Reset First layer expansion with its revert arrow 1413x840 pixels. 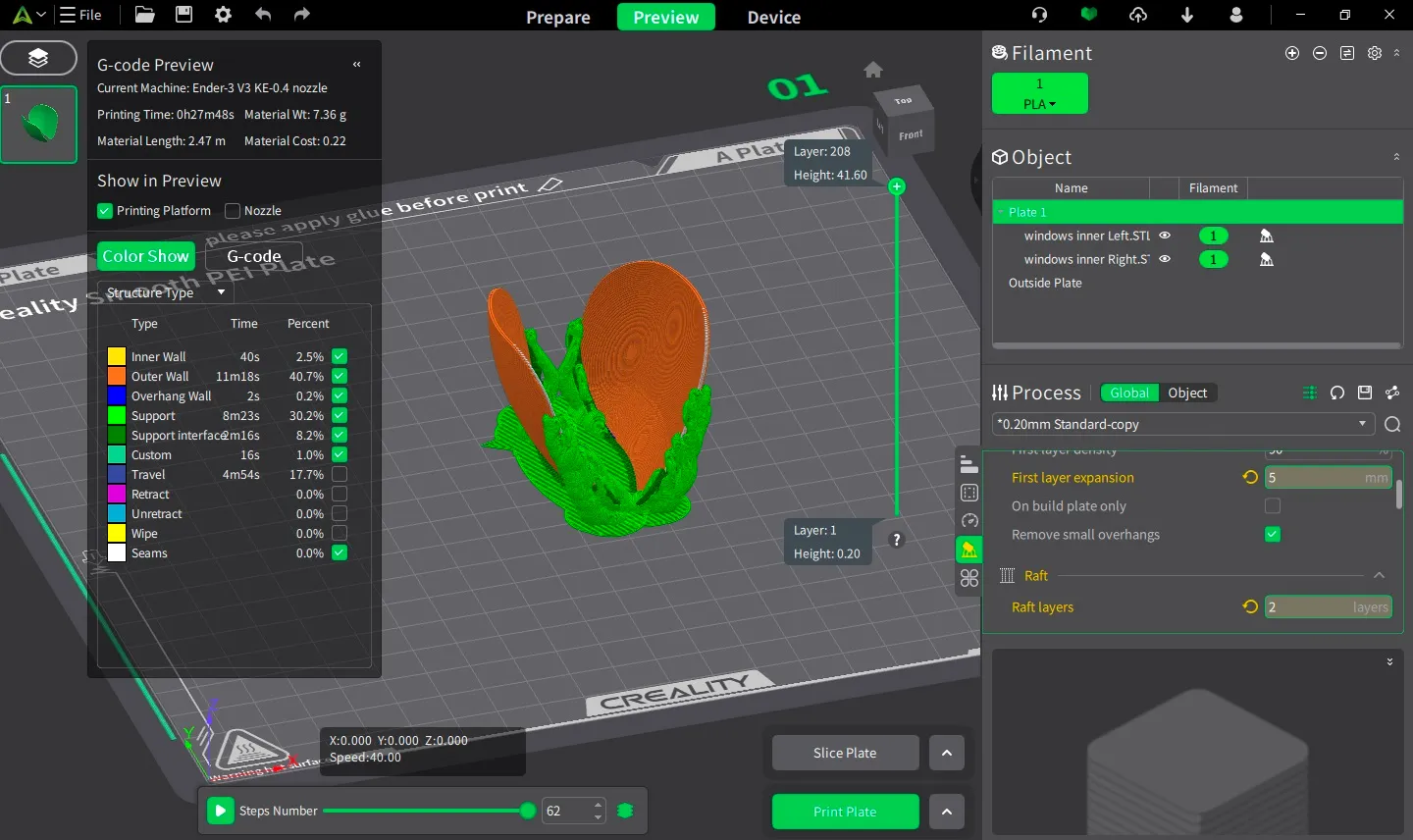(1250, 477)
